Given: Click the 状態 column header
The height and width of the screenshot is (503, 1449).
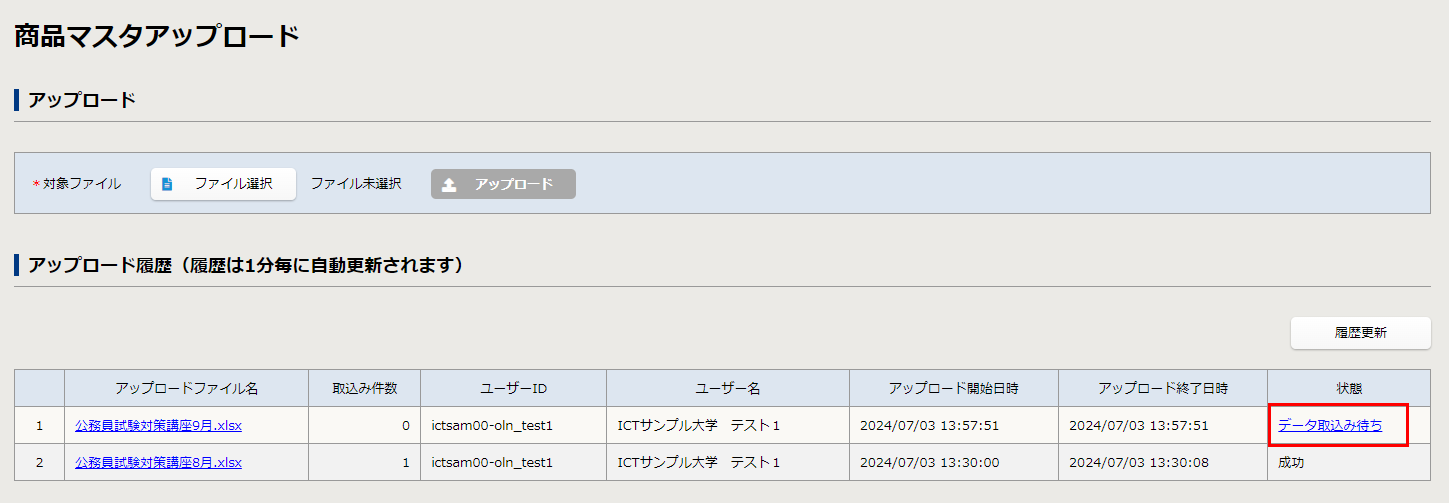Looking at the screenshot, I should point(1348,388).
